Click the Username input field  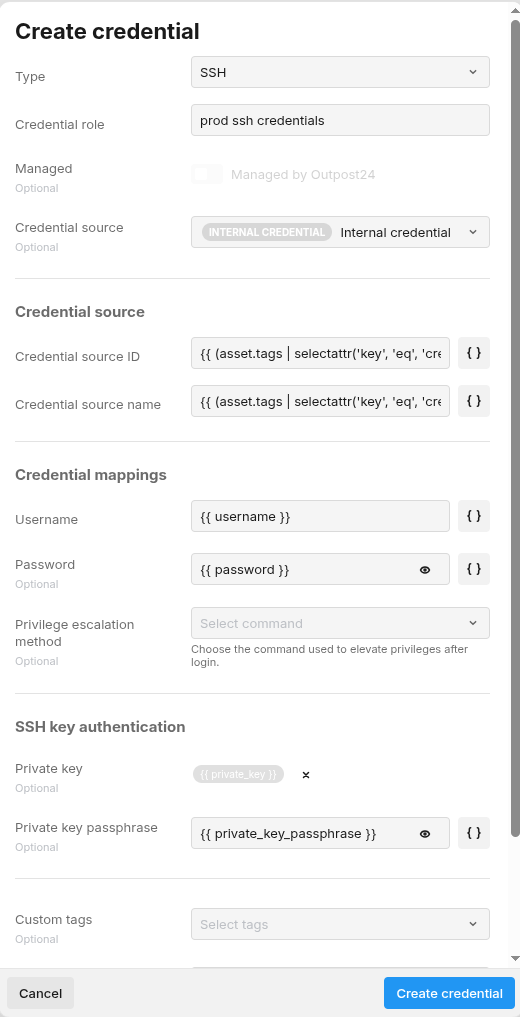(320, 516)
